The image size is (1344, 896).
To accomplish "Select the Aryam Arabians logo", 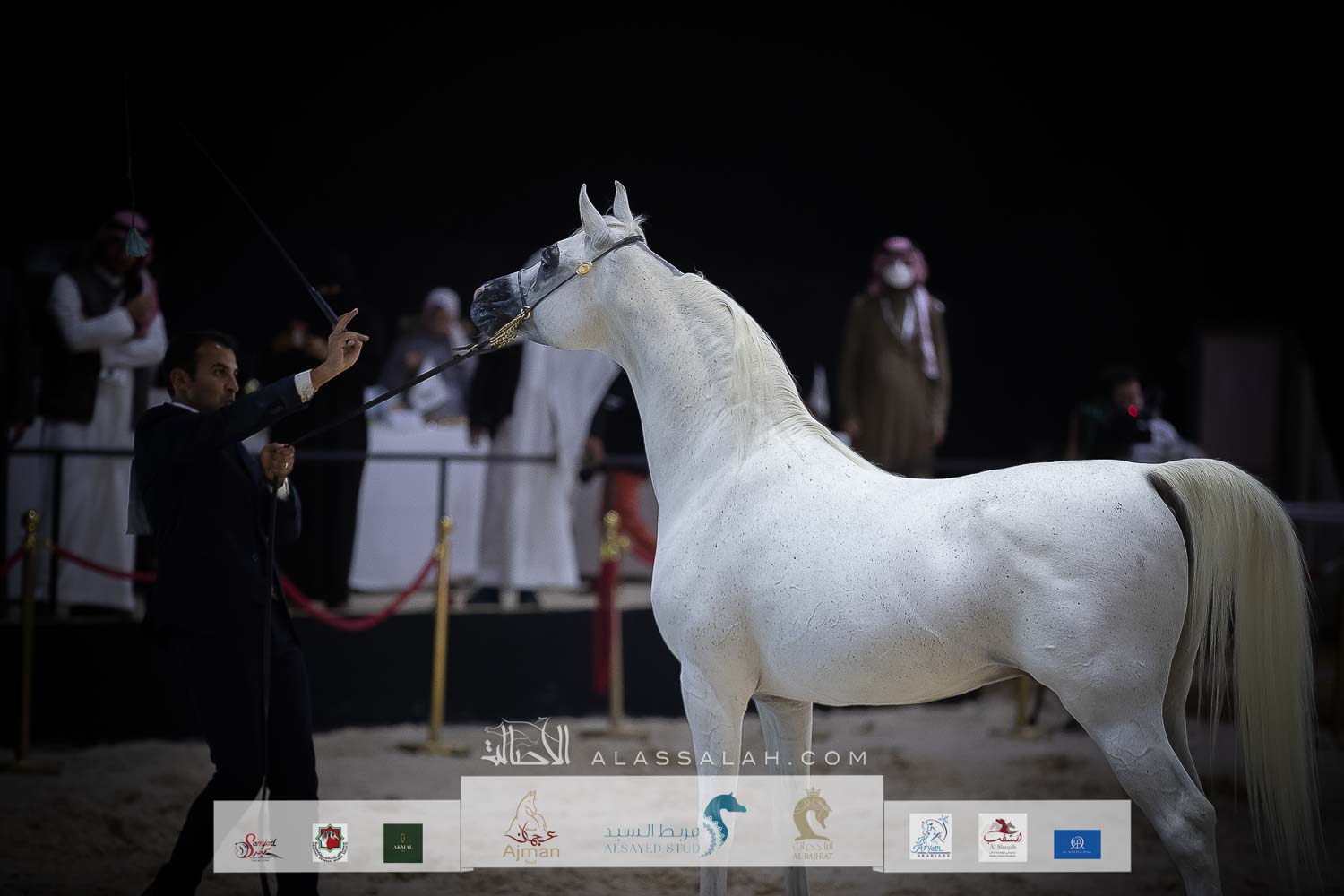I will [930, 837].
